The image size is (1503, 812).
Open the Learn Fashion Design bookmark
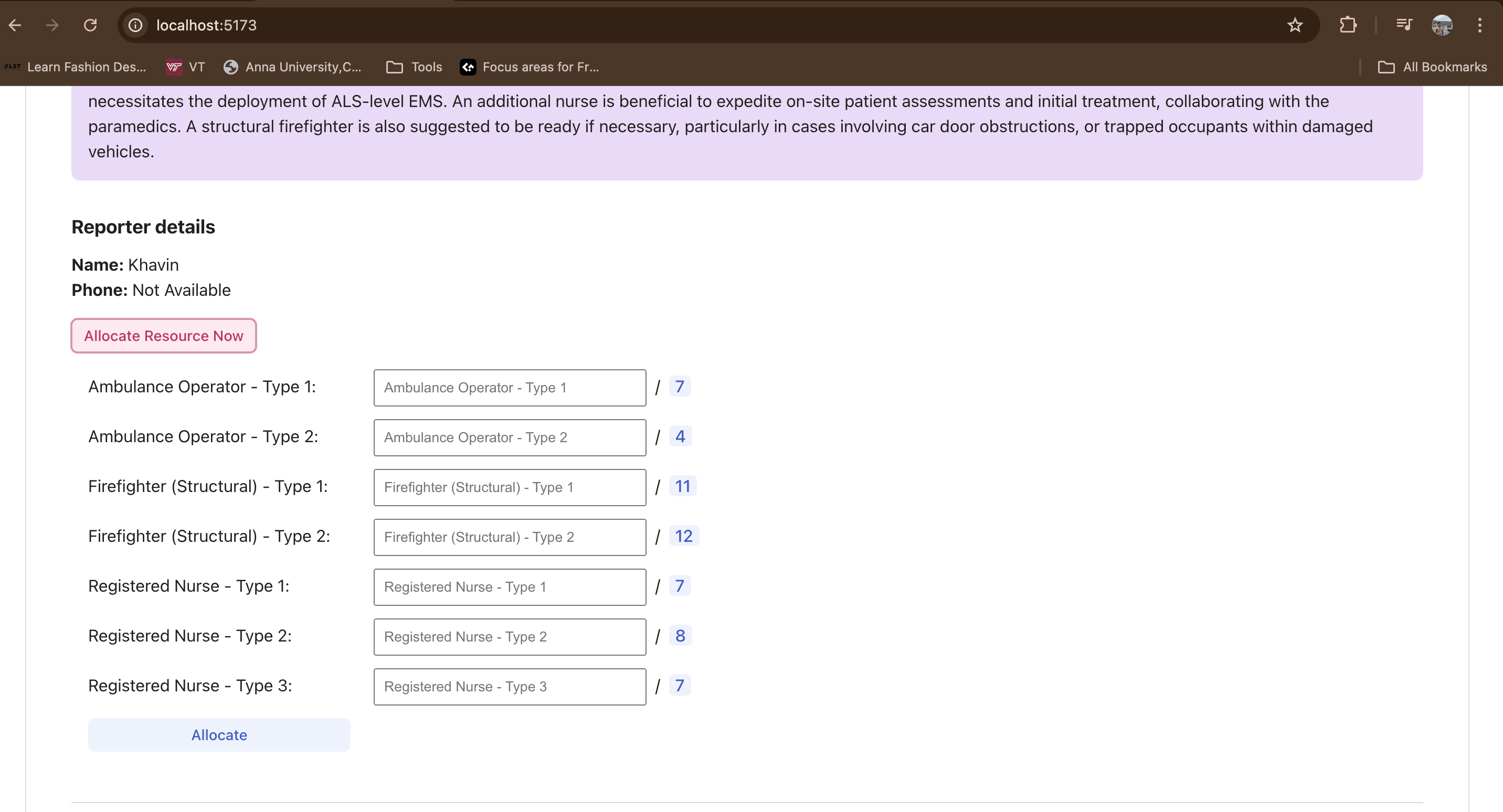pos(76,67)
